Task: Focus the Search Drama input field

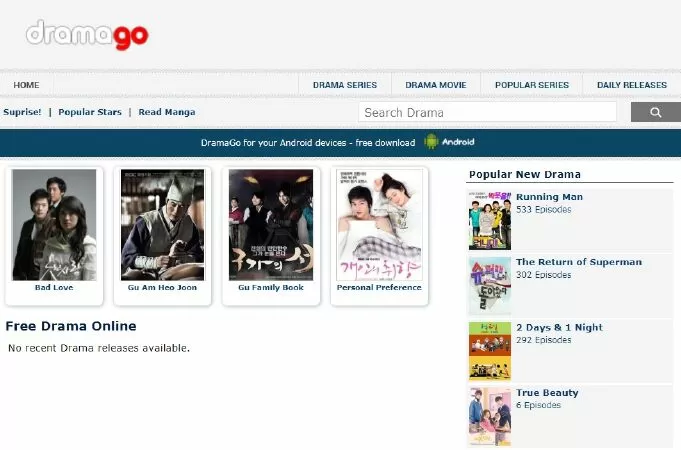Action: (x=487, y=112)
